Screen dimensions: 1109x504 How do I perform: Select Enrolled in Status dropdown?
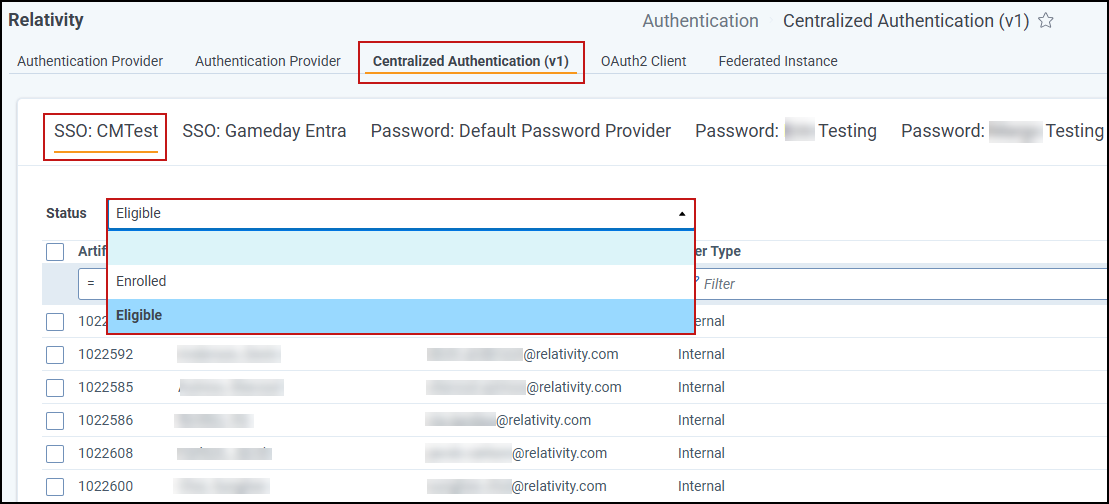[x=400, y=281]
